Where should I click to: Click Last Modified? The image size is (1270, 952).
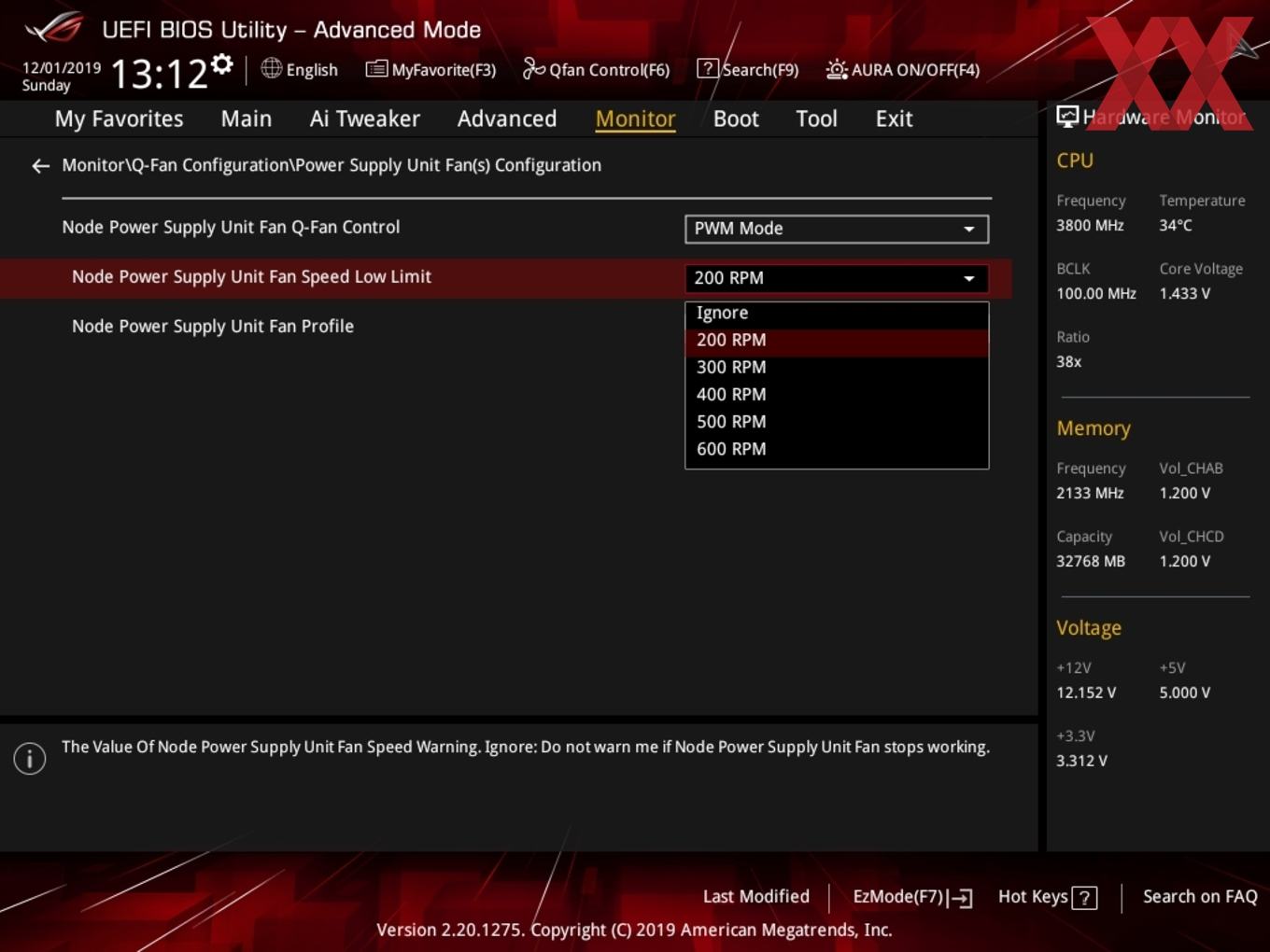pyautogui.click(x=756, y=897)
